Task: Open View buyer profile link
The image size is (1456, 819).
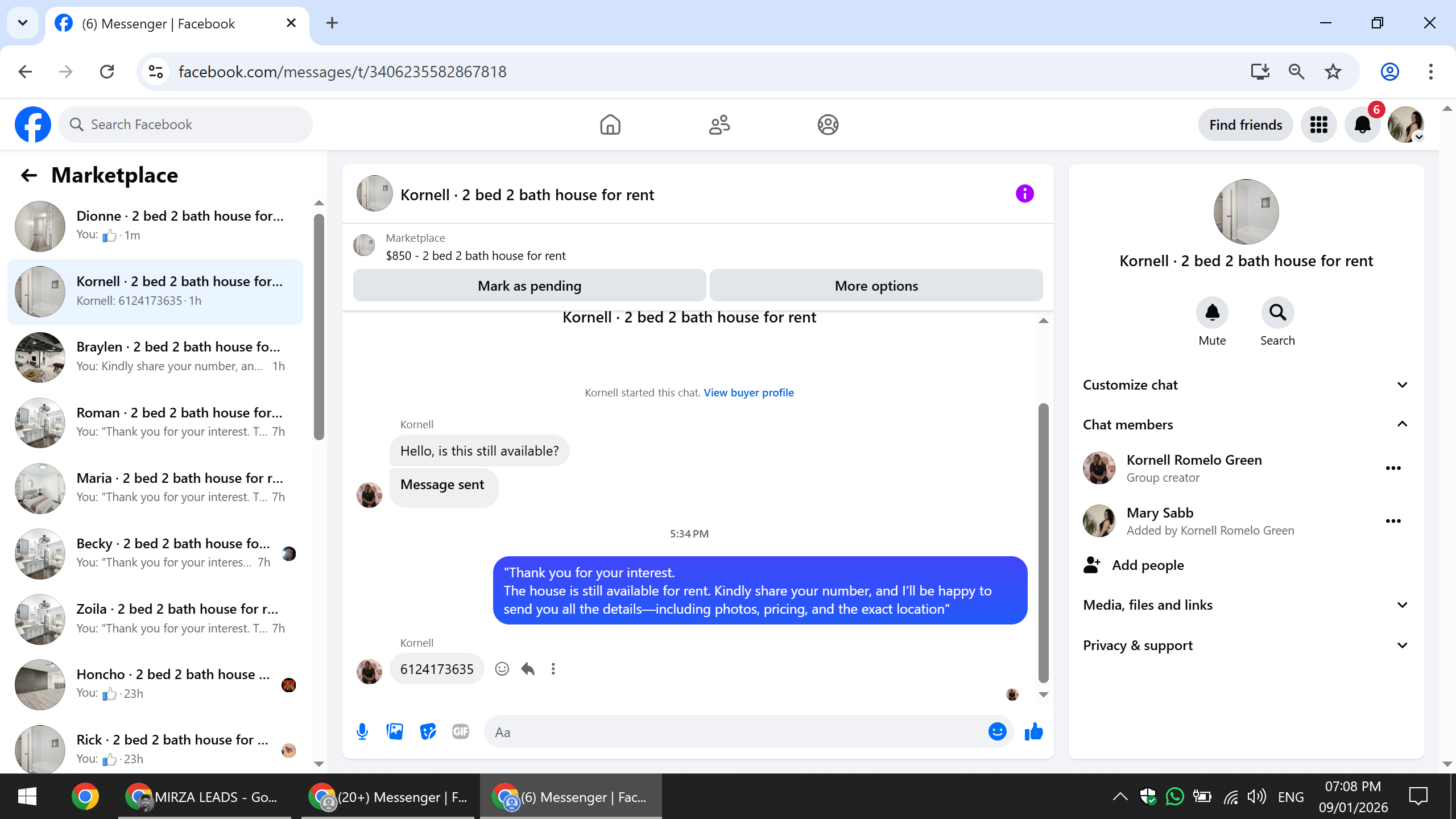Action: click(x=748, y=392)
